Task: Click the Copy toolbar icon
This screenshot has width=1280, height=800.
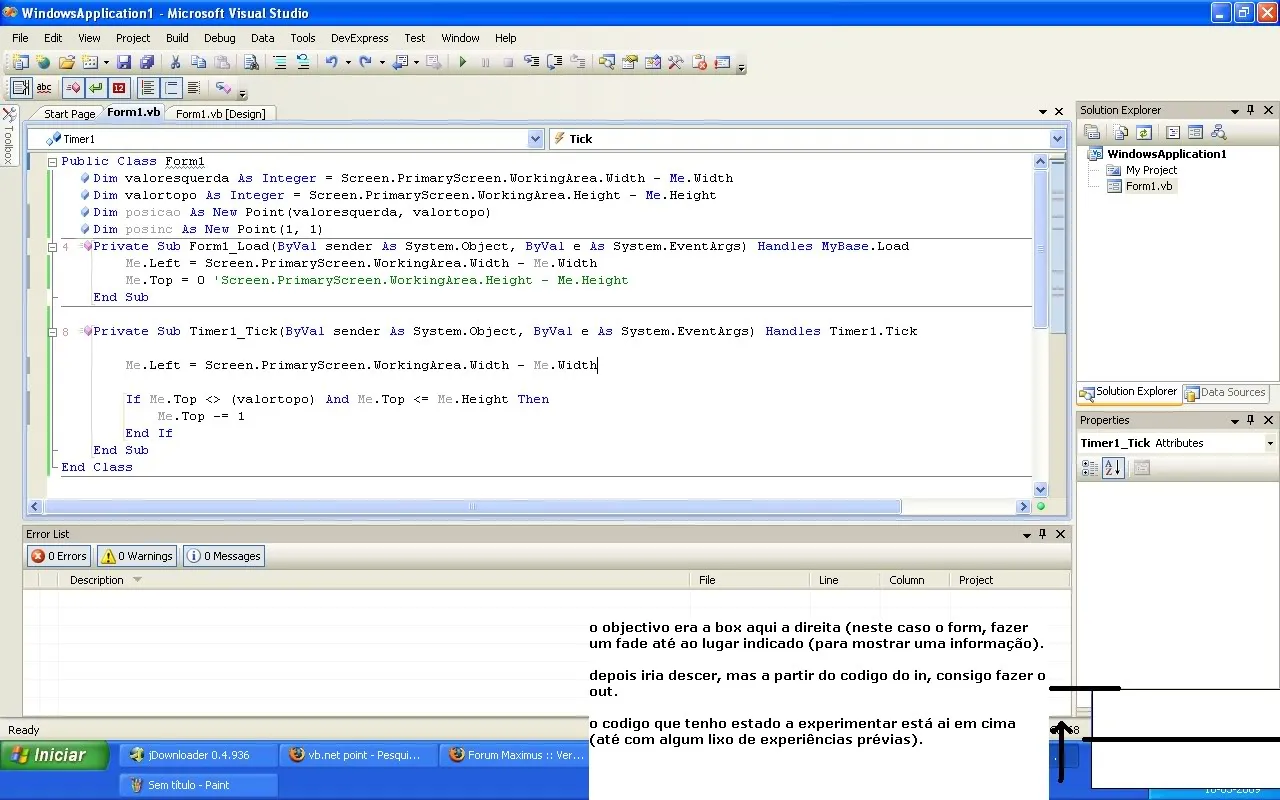Action: (x=198, y=62)
